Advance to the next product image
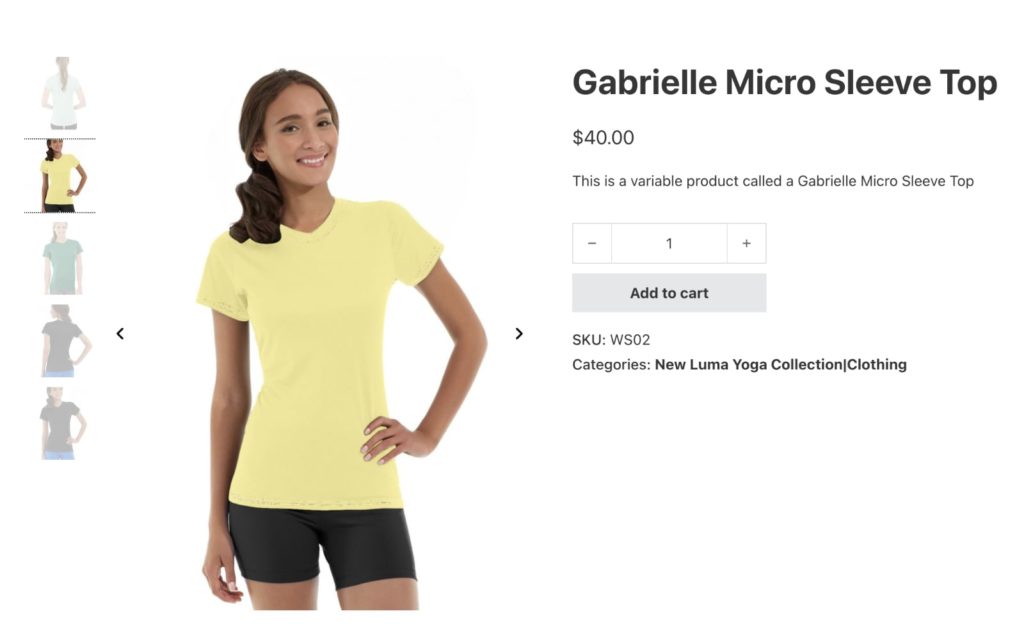This screenshot has height=641, width=1024. click(x=519, y=334)
